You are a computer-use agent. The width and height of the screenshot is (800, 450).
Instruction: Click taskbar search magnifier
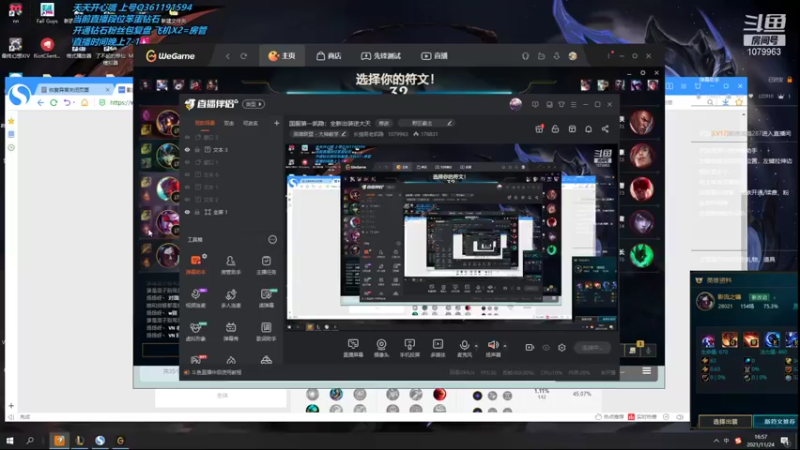[30, 440]
